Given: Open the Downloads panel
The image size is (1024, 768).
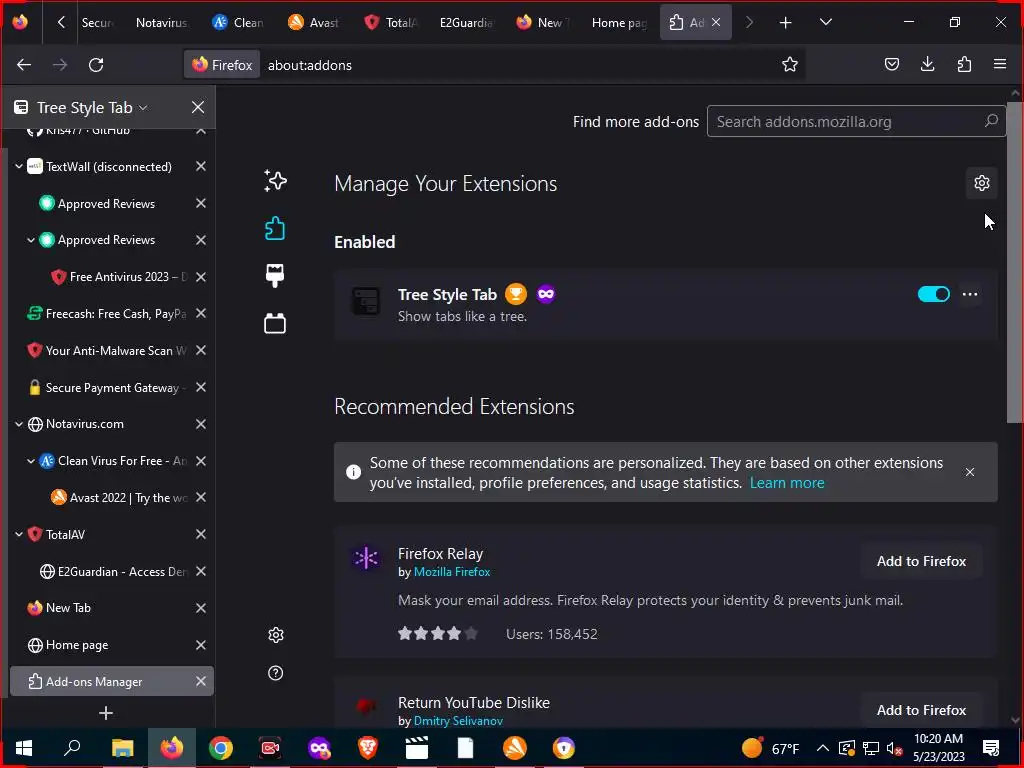Looking at the screenshot, I should pos(927,64).
